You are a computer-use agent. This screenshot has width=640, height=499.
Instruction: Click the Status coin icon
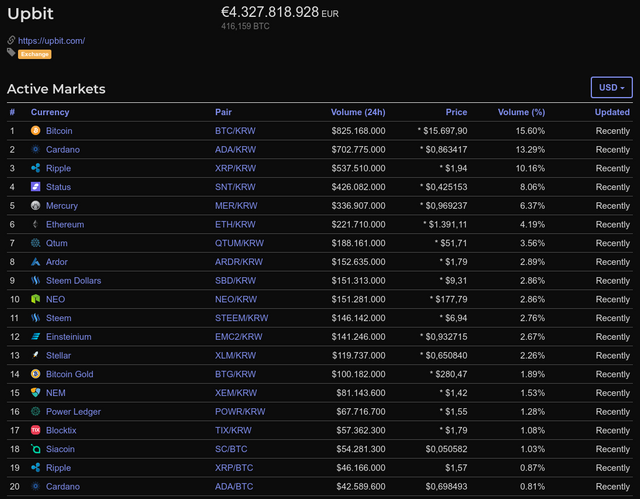[36, 187]
